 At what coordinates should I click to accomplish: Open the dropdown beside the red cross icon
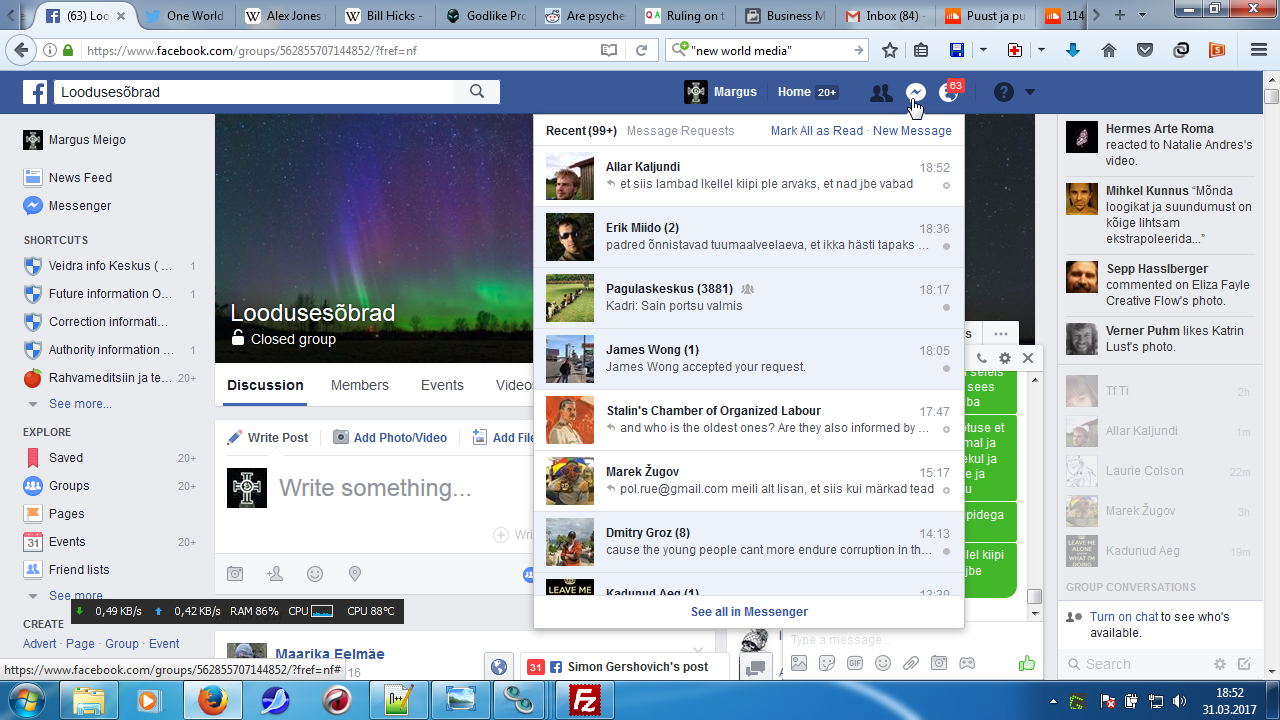coord(1041,50)
